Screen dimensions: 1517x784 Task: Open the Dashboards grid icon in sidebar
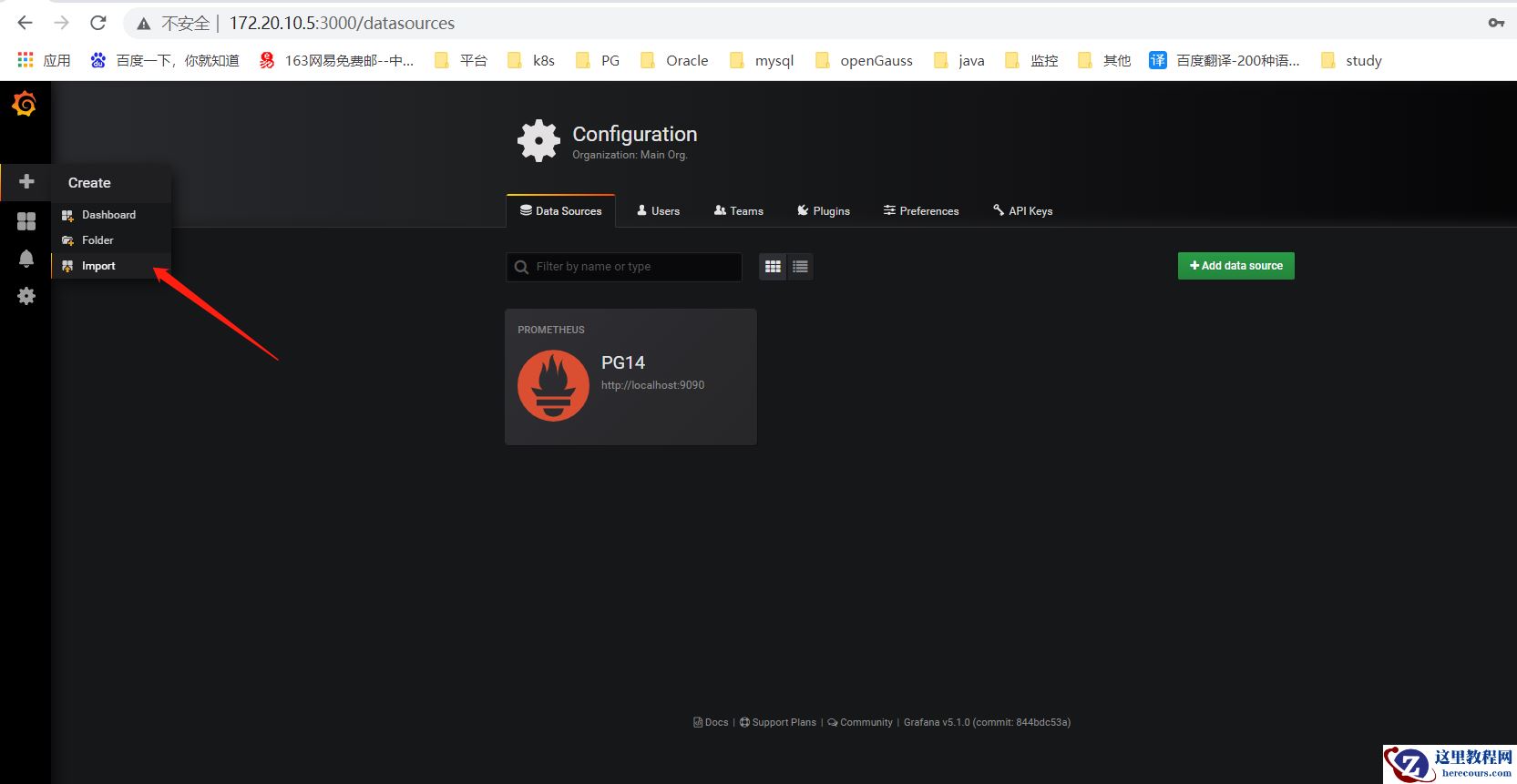pyautogui.click(x=26, y=221)
